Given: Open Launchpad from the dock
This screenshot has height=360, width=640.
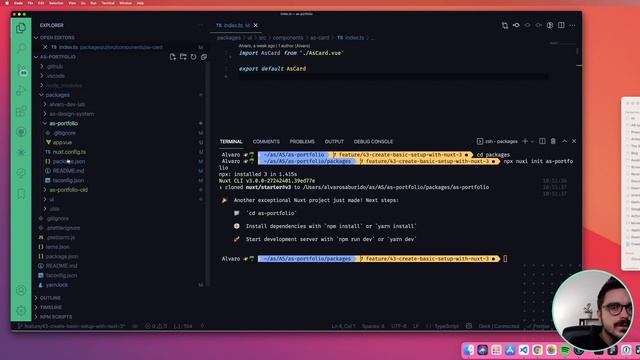Looking at the screenshot, I should 496,350.
